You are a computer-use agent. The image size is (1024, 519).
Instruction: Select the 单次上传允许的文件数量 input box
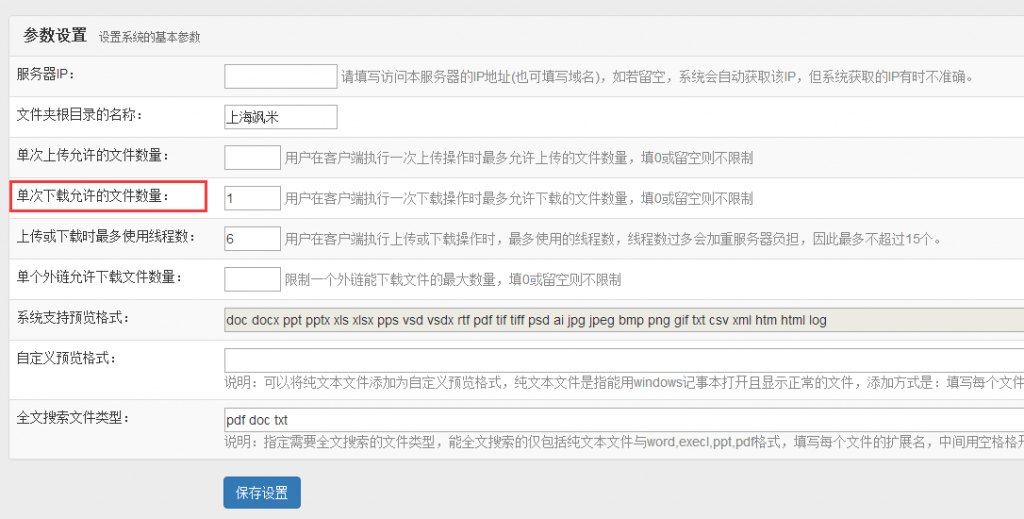(252, 157)
